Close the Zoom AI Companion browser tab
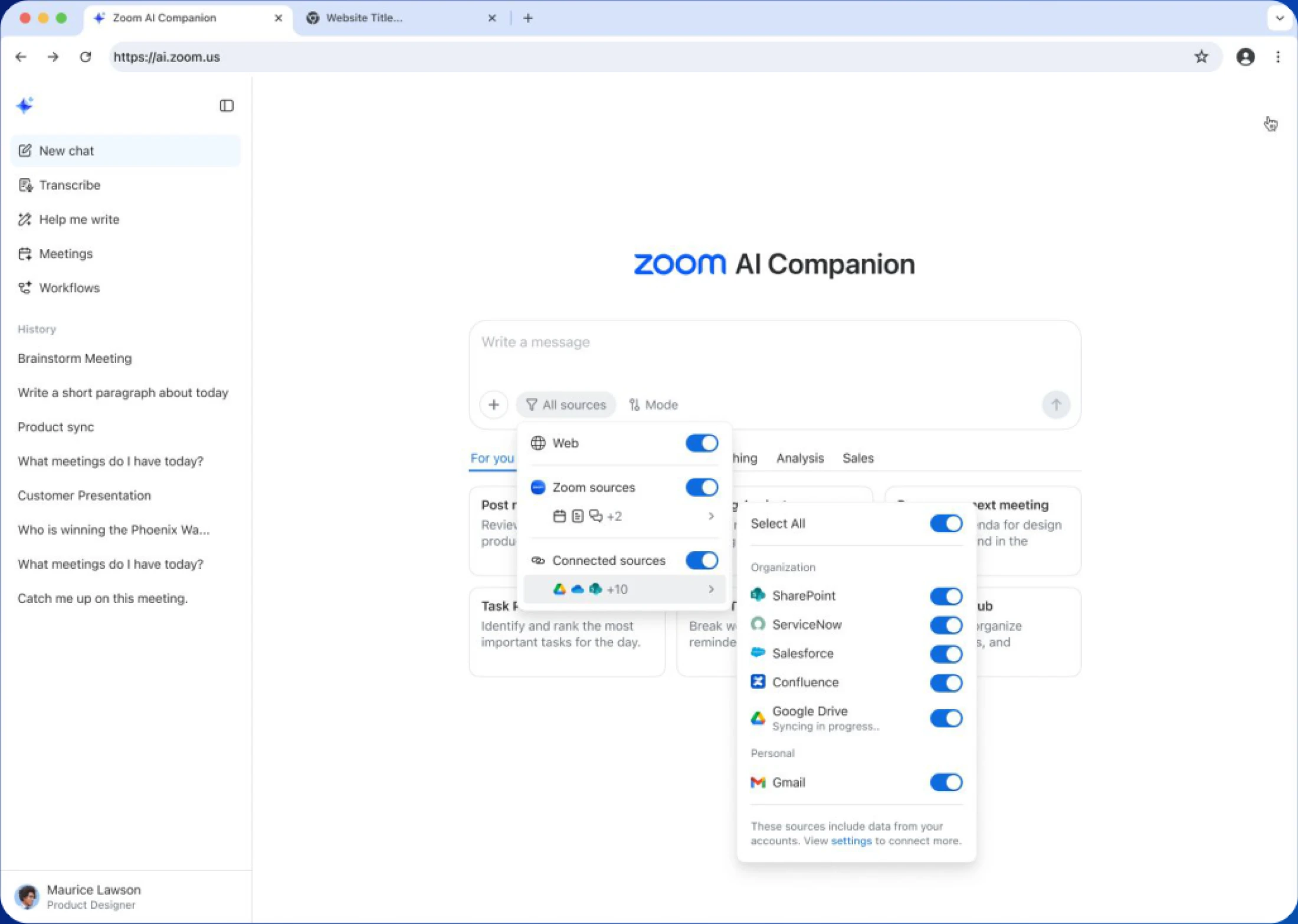The image size is (1298, 924). [278, 18]
